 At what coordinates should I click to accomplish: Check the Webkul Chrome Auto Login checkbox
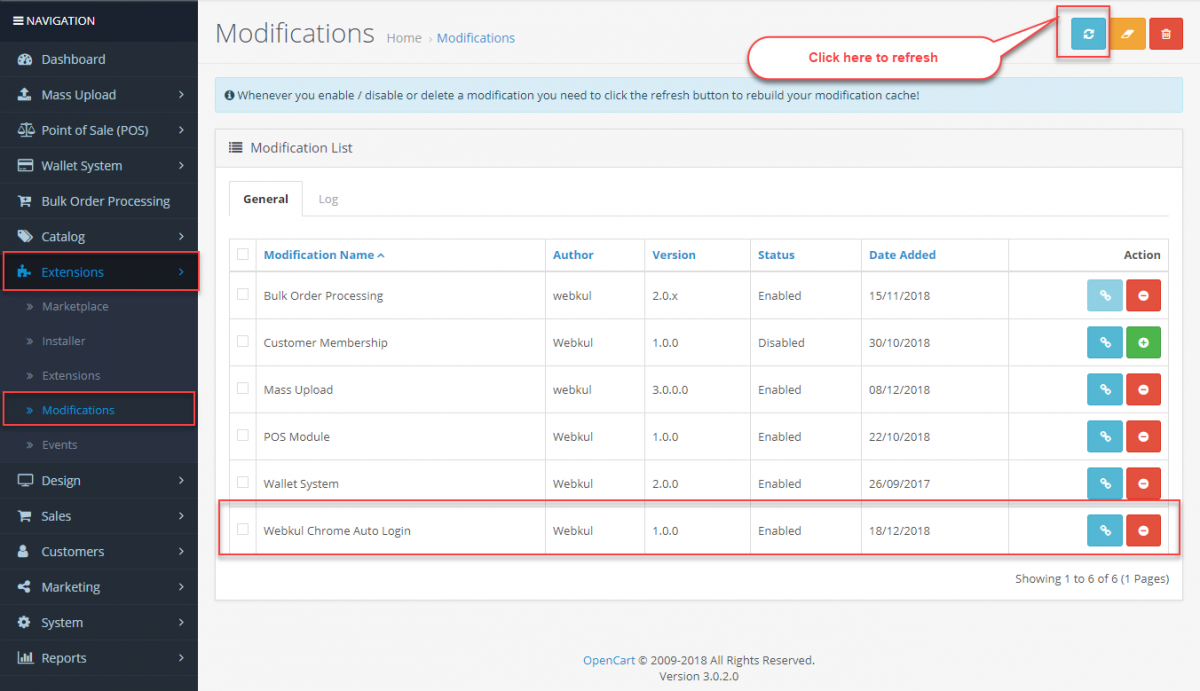243,530
